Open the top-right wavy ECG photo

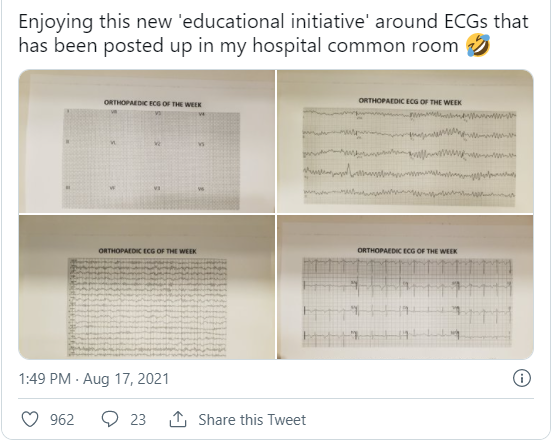coord(405,142)
